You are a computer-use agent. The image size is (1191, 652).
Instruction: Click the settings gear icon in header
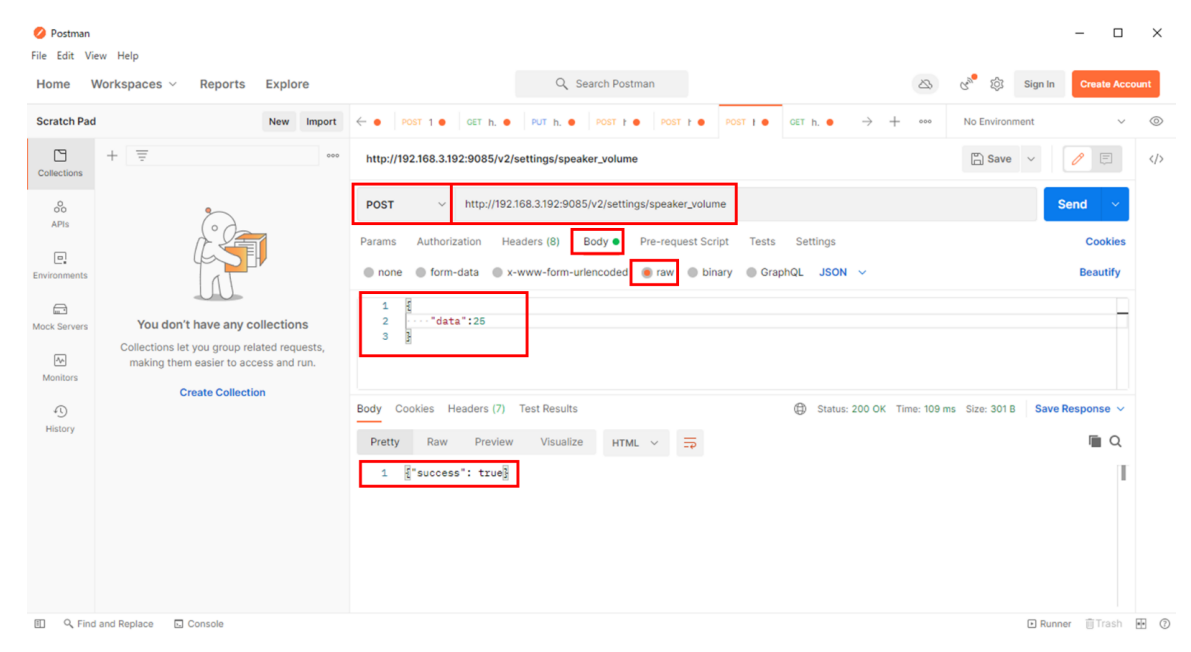click(996, 84)
